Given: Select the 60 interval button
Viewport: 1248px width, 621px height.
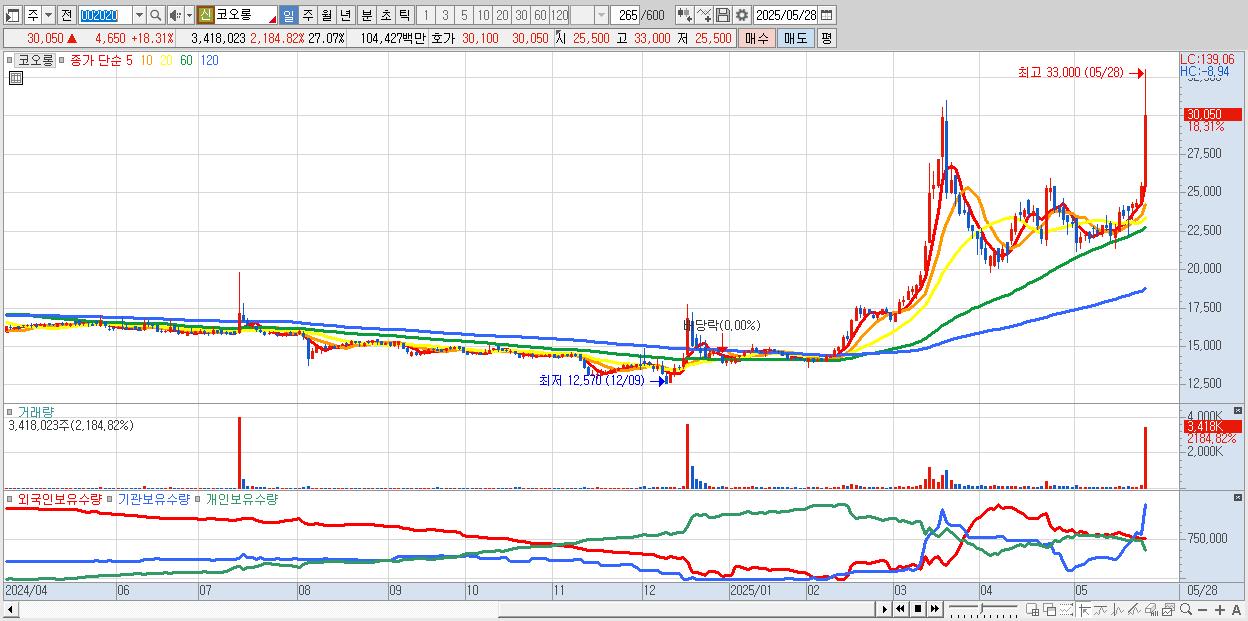Looking at the screenshot, I should pyautogui.click(x=540, y=15).
